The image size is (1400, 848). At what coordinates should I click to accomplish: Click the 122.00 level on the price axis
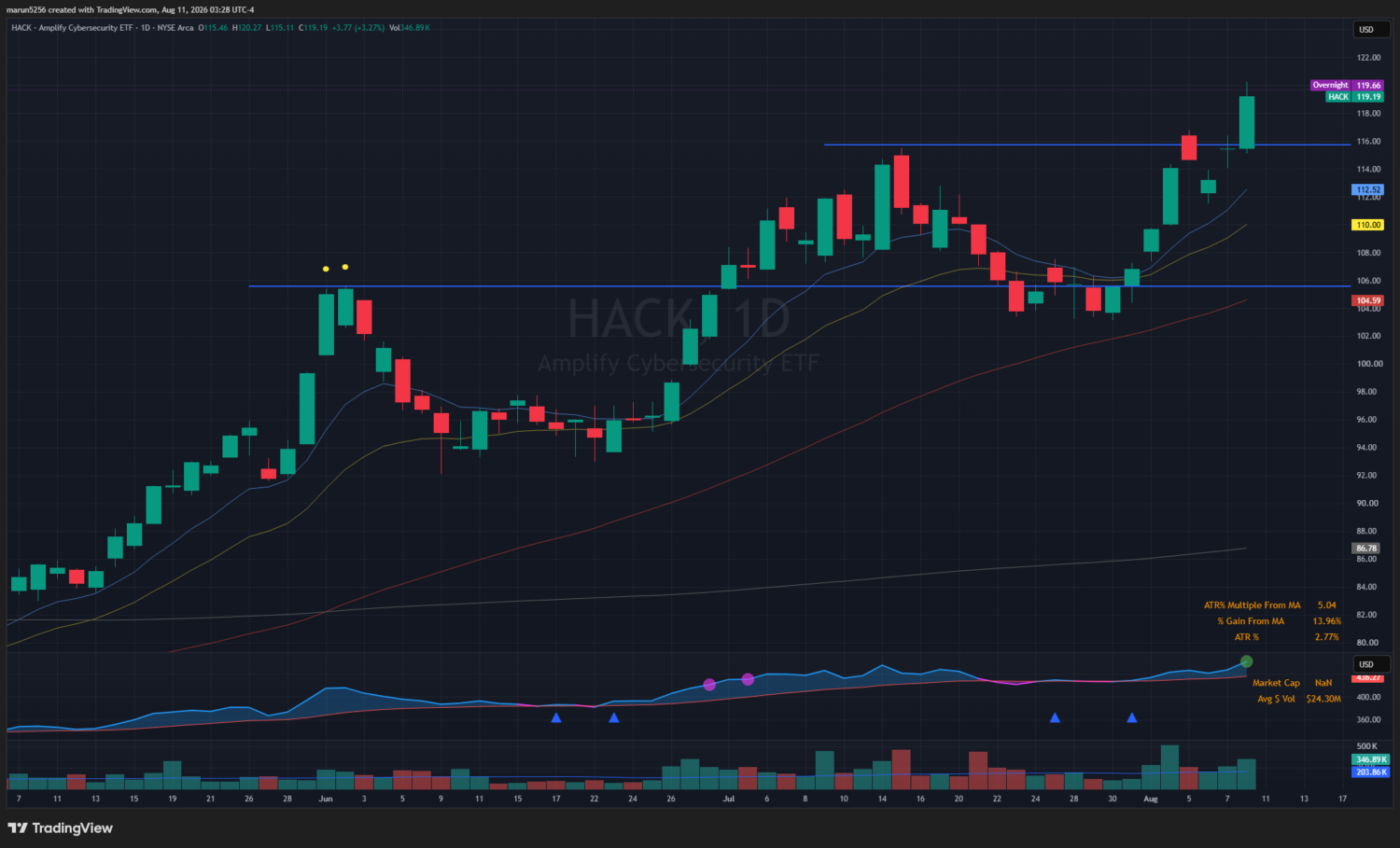pos(1368,58)
